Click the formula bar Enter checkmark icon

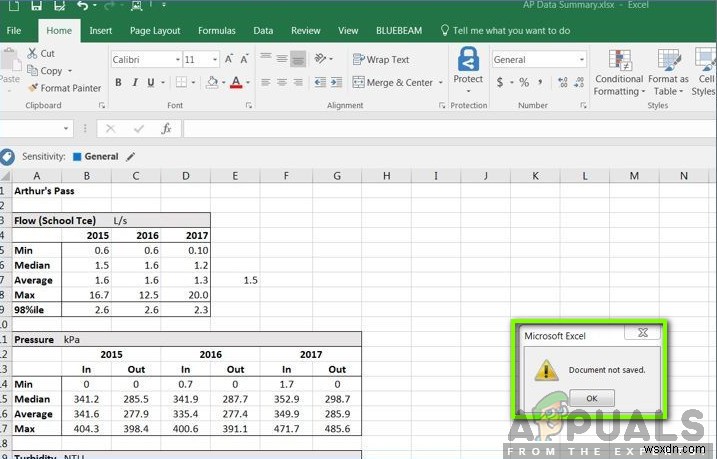[139, 129]
